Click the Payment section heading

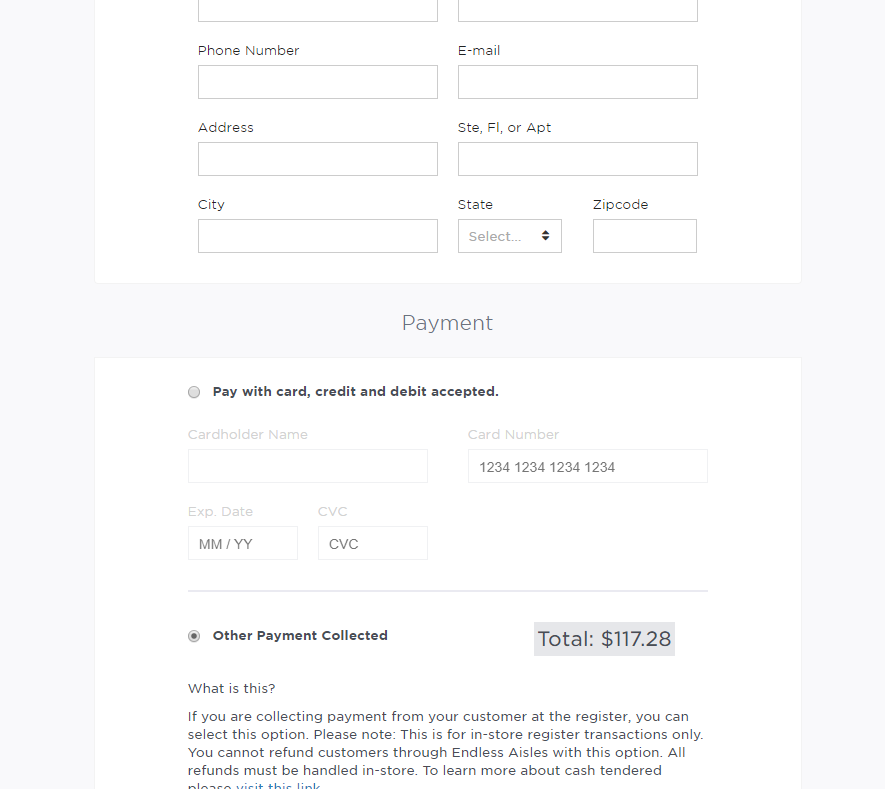447,323
